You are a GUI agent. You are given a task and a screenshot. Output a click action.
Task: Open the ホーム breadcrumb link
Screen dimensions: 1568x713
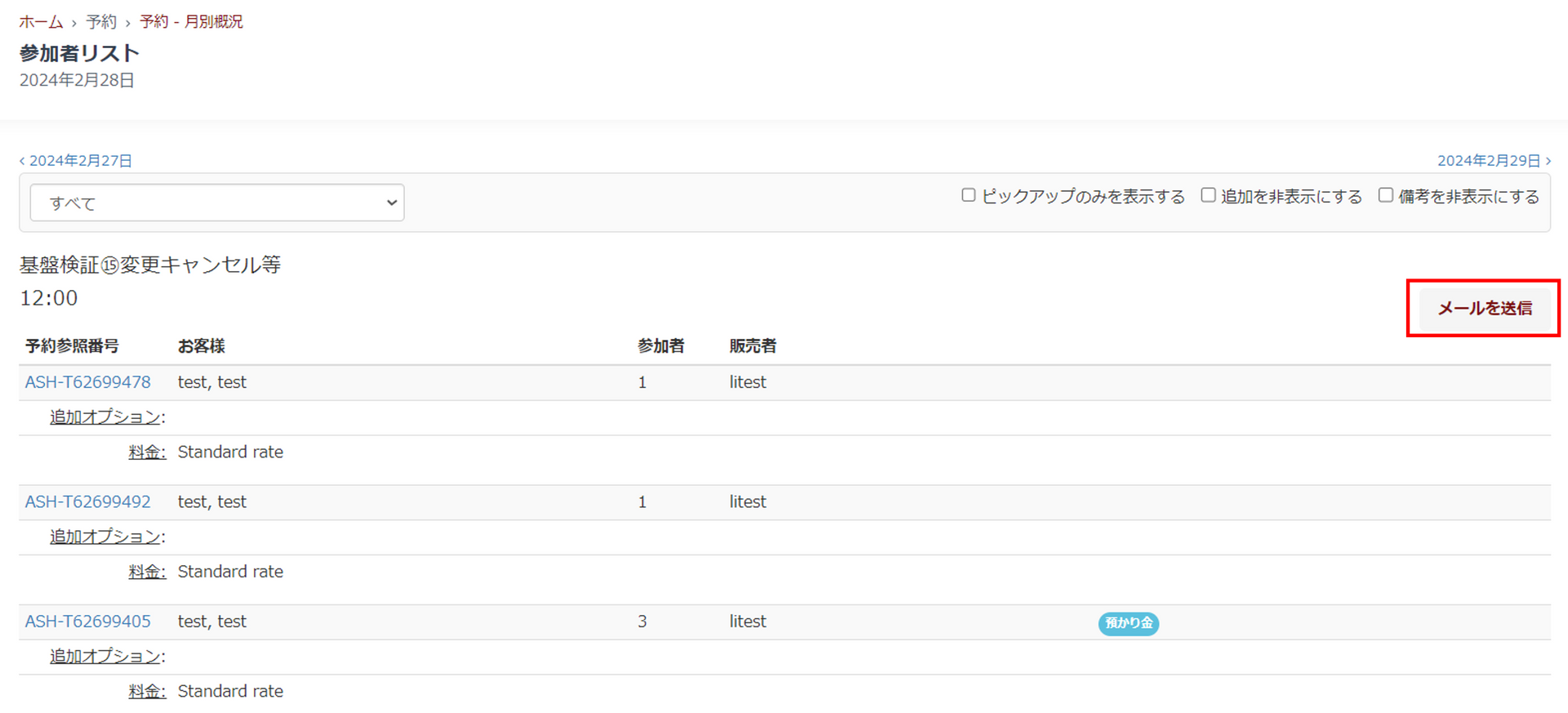(41, 22)
